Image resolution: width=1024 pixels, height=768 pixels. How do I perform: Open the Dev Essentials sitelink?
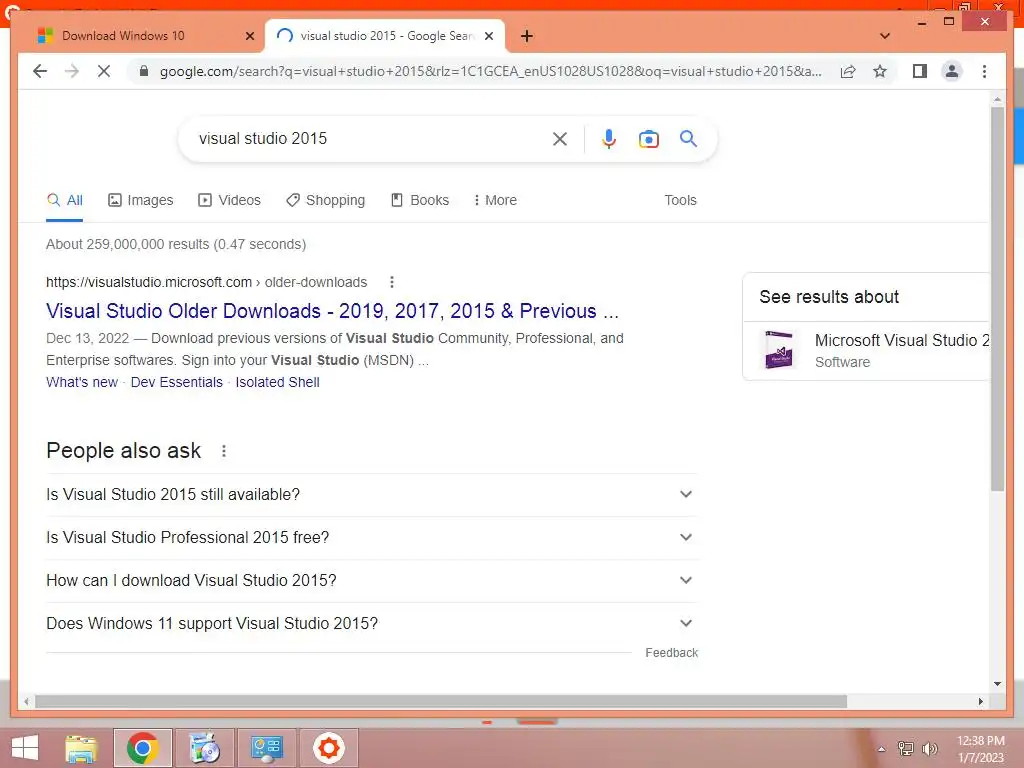177,382
